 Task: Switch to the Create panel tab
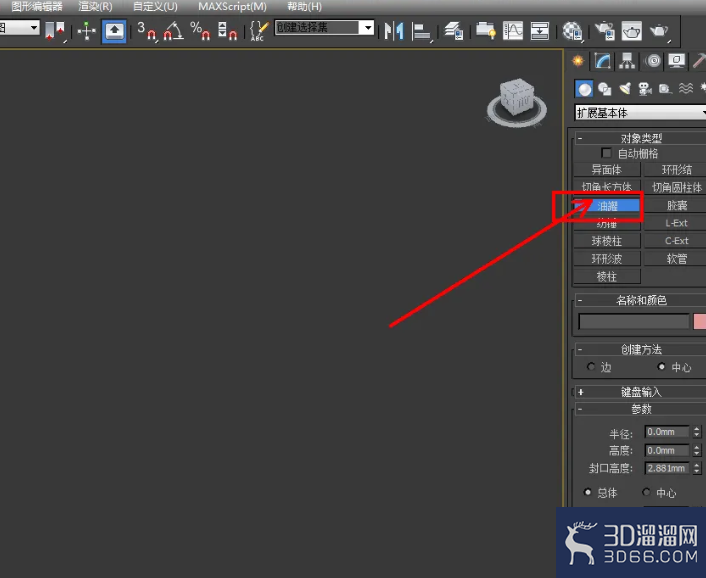pyautogui.click(x=577, y=61)
